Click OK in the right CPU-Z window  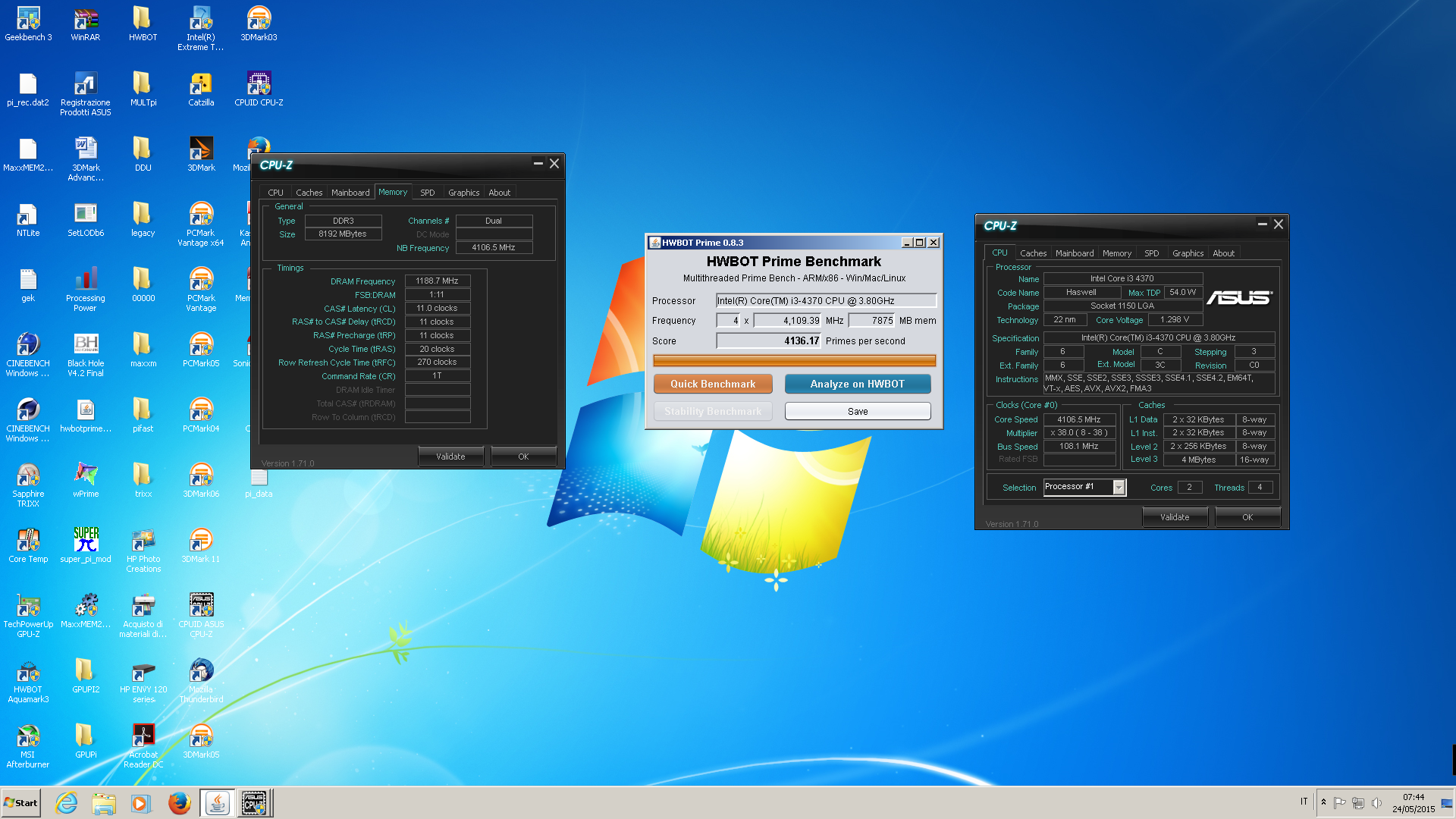point(1247,517)
